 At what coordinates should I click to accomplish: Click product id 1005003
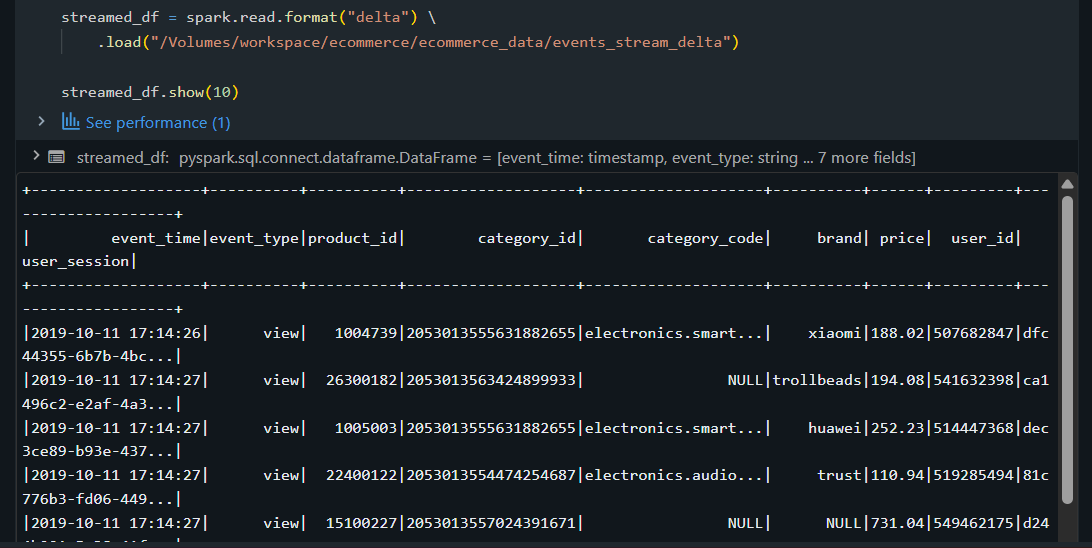pyautogui.click(x=366, y=428)
